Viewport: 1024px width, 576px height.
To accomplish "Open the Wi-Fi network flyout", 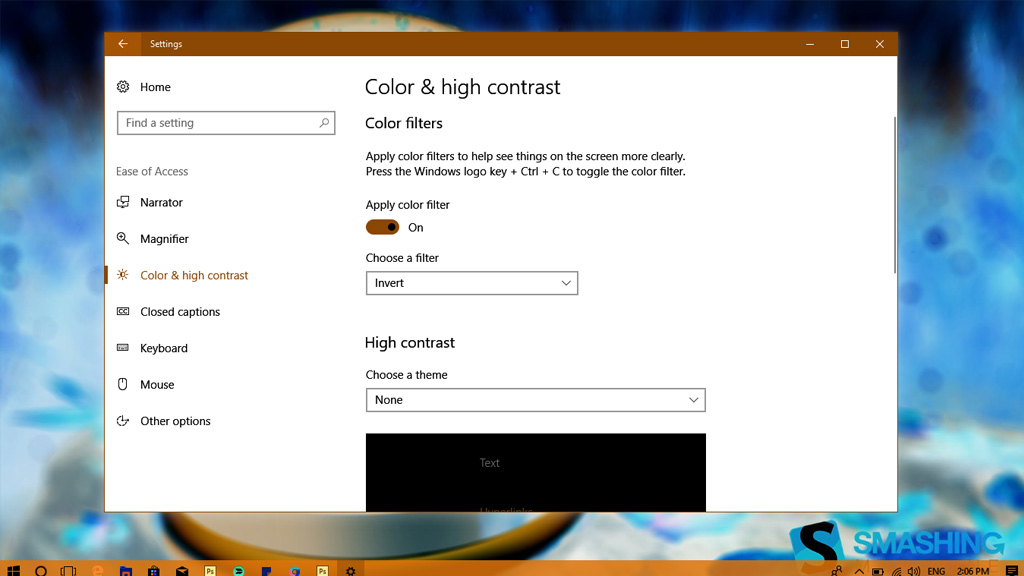I will tap(897, 571).
